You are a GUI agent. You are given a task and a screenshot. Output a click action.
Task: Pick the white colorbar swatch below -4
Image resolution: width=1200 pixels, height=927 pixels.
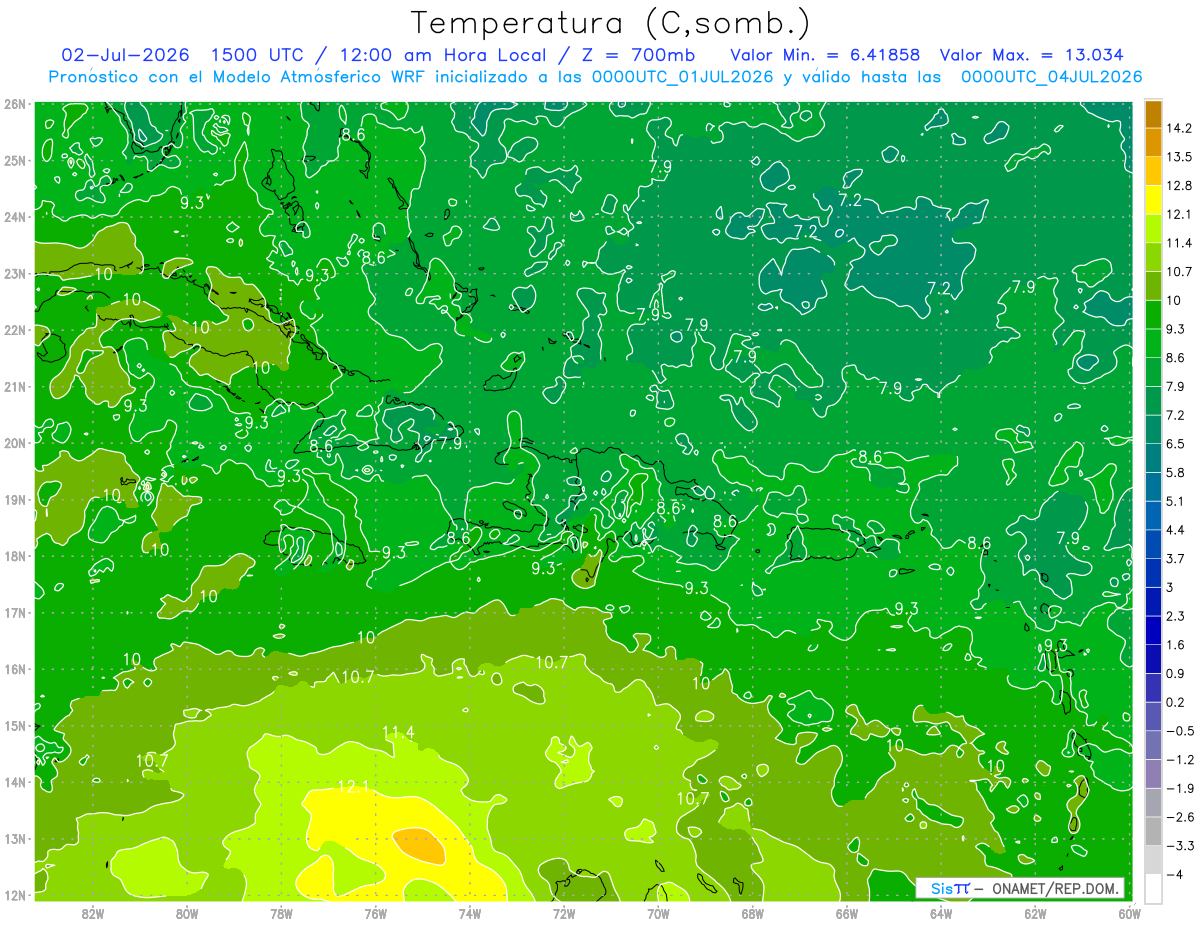pyautogui.click(x=1153, y=888)
